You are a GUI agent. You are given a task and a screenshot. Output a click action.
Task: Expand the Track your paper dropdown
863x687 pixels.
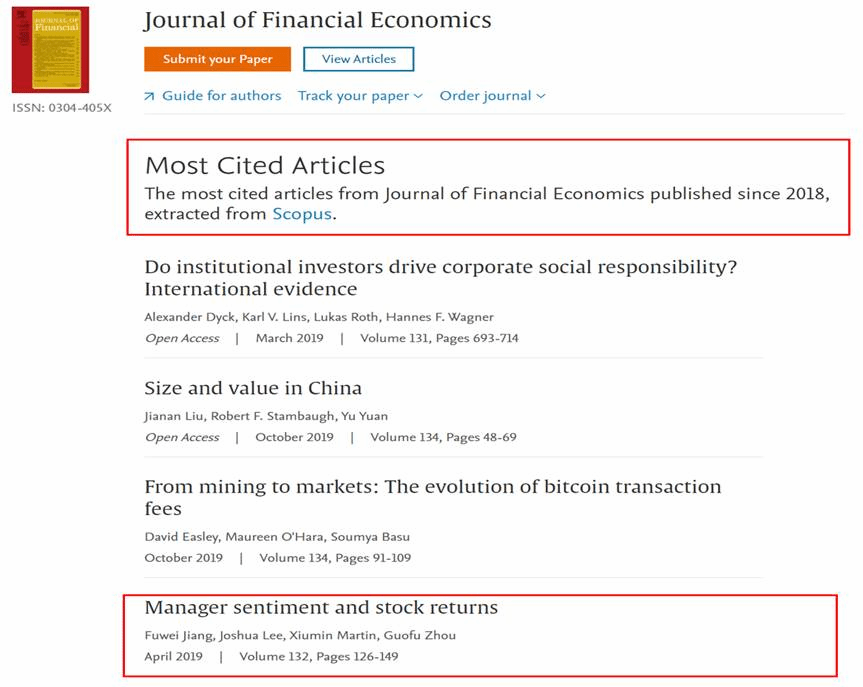360,96
